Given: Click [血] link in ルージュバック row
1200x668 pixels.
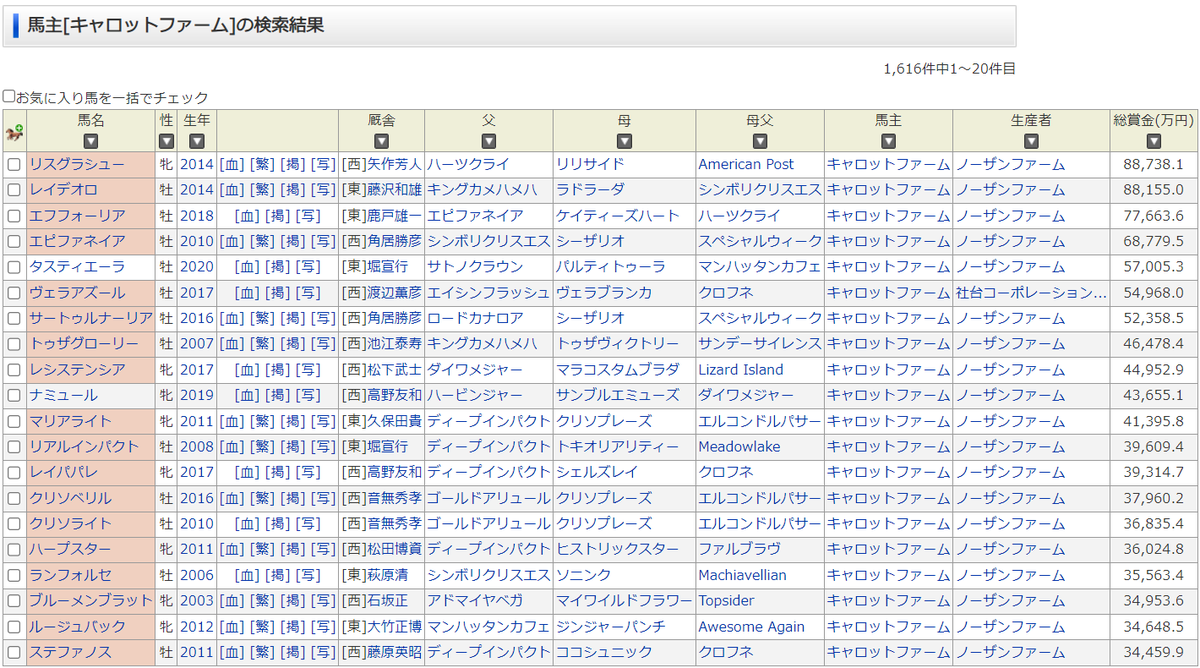Looking at the screenshot, I should tap(231, 626).
